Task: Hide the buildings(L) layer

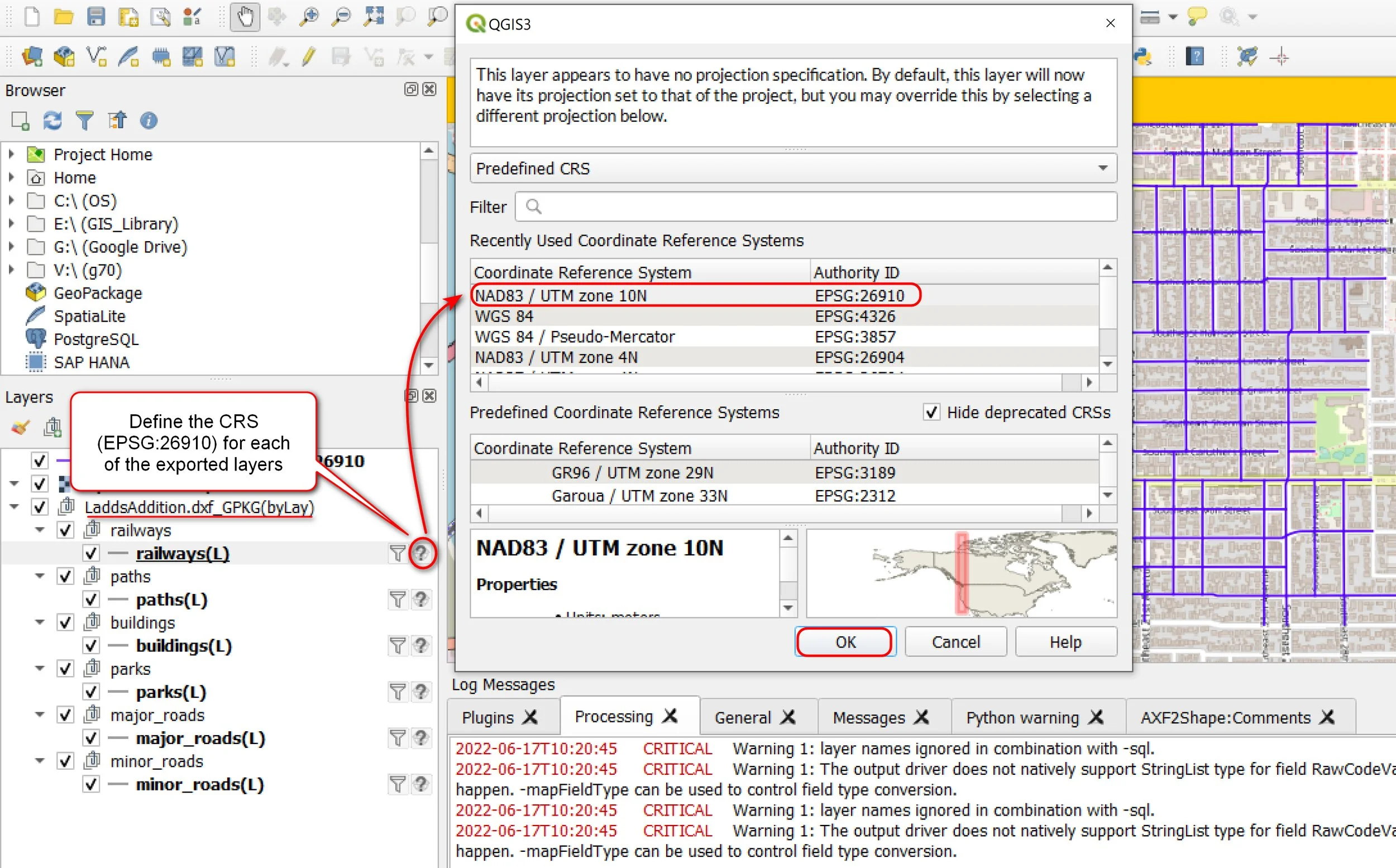Action: (x=90, y=645)
